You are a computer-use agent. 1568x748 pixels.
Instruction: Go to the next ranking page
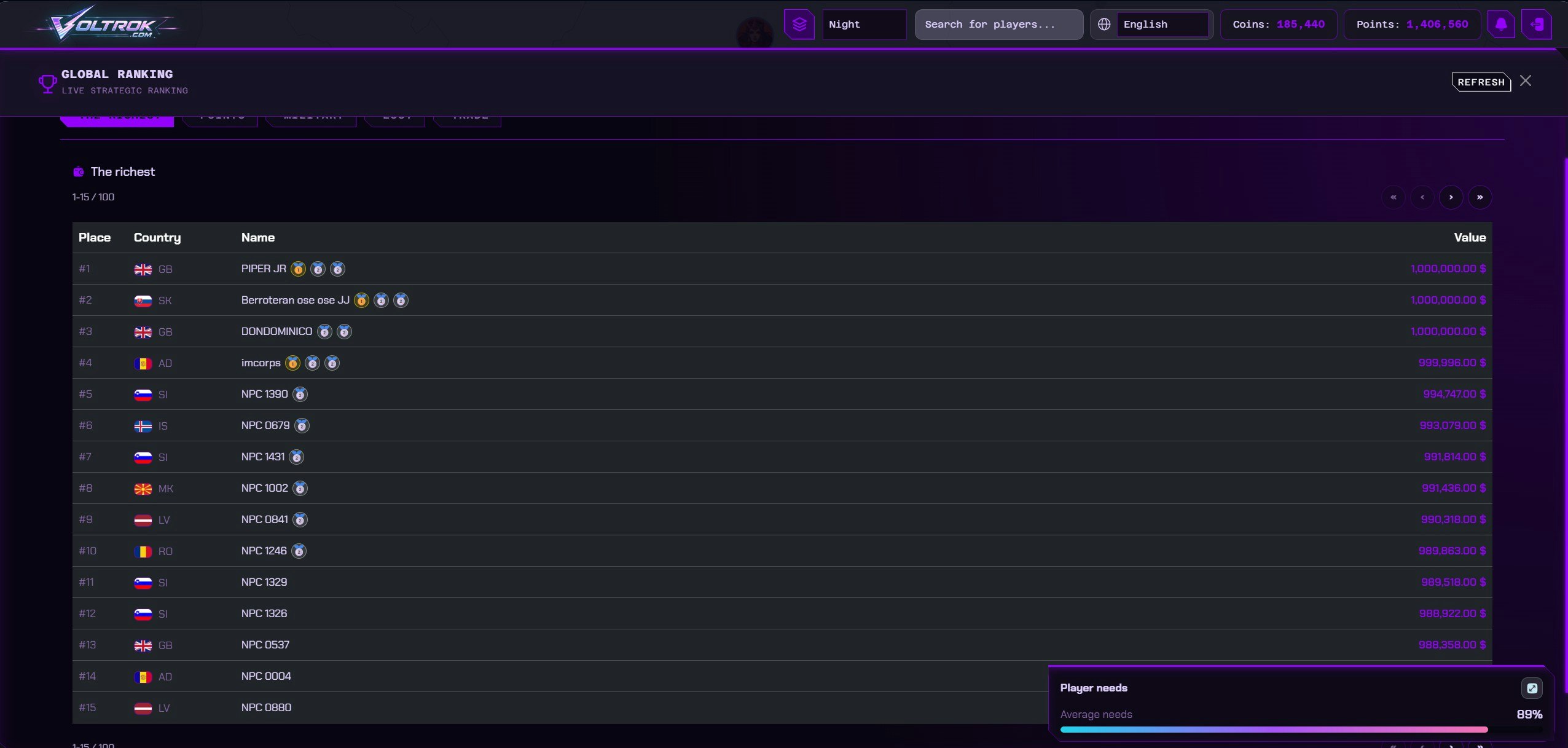click(x=1451, y=197)
